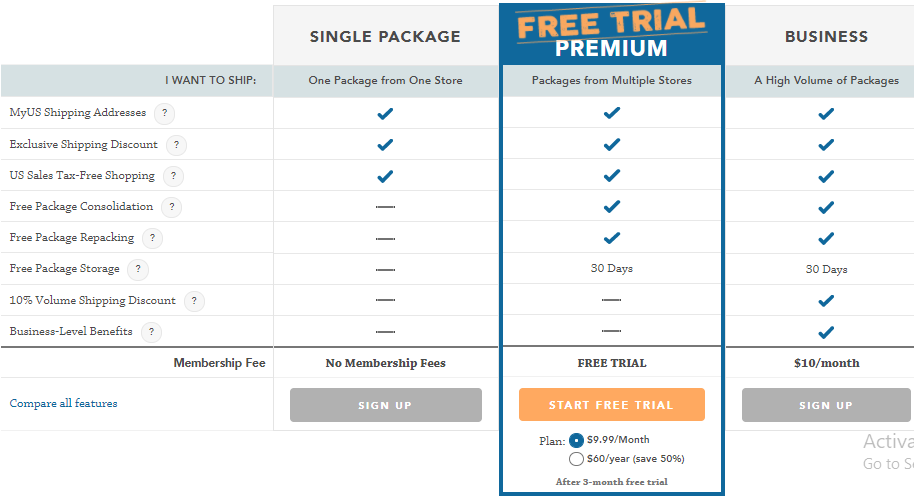Click Sign Up under Single Package
Image resolution: width=914 pixels, height=499 pixels.
pyautogui.click(x=386, y=405)
